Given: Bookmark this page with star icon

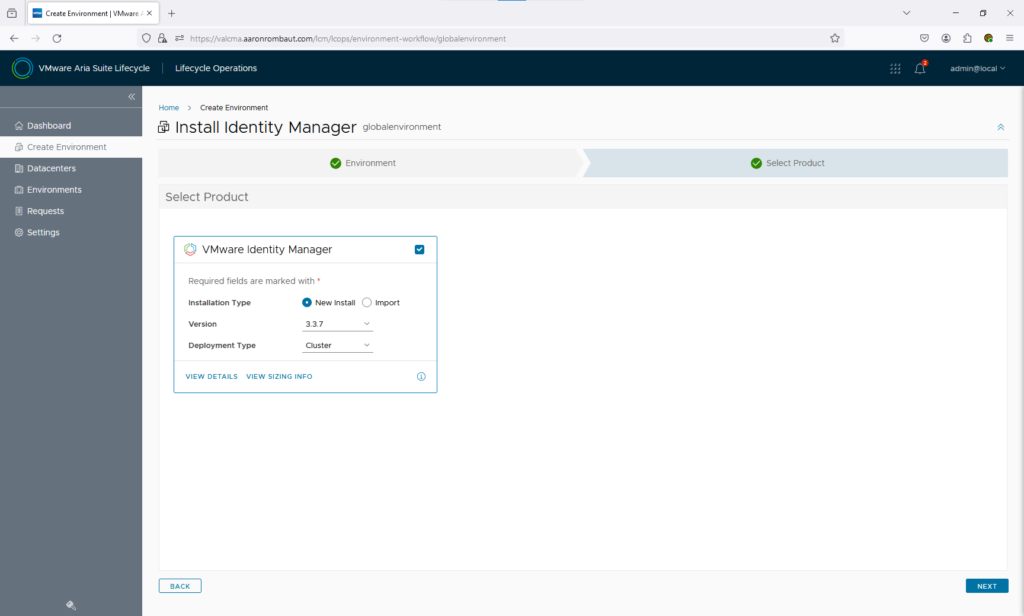Looking at the screenshot, I should [x=835, y=38].
